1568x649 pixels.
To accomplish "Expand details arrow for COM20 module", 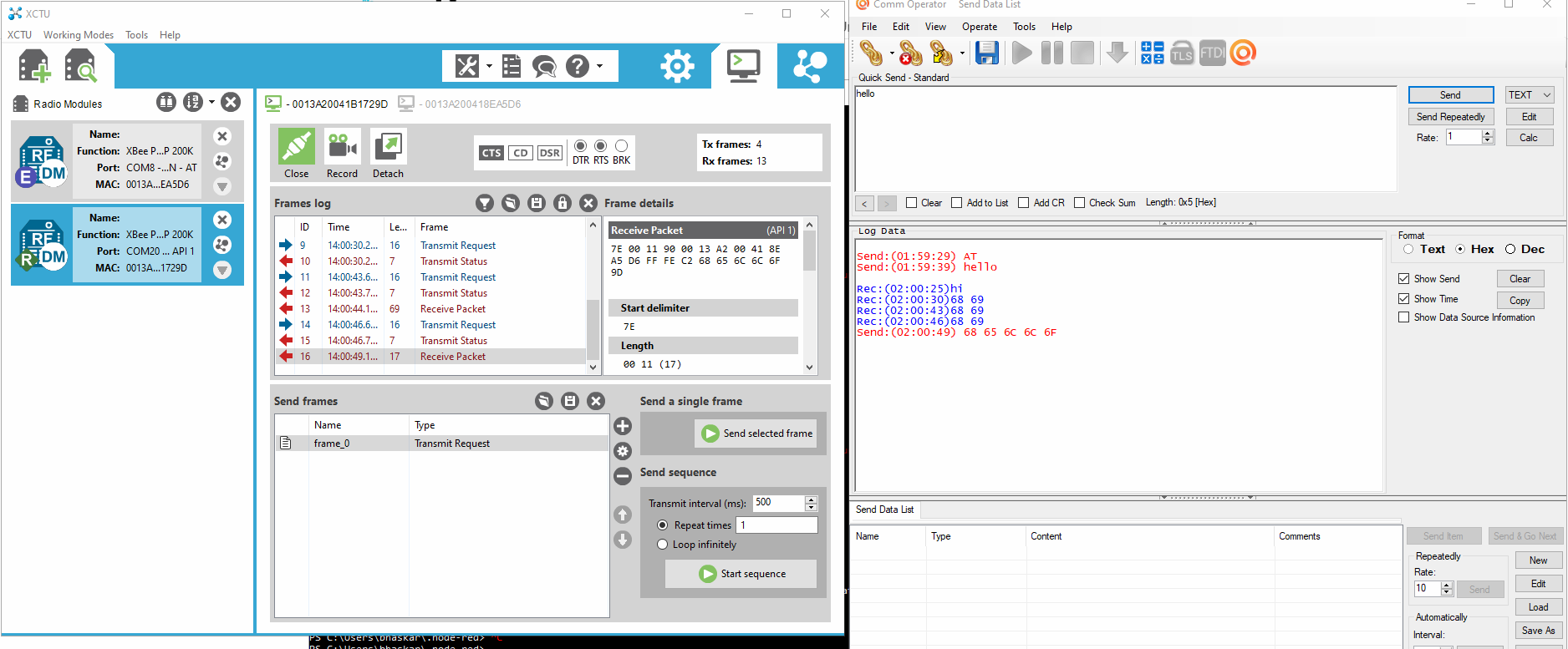I will [222, 270].
